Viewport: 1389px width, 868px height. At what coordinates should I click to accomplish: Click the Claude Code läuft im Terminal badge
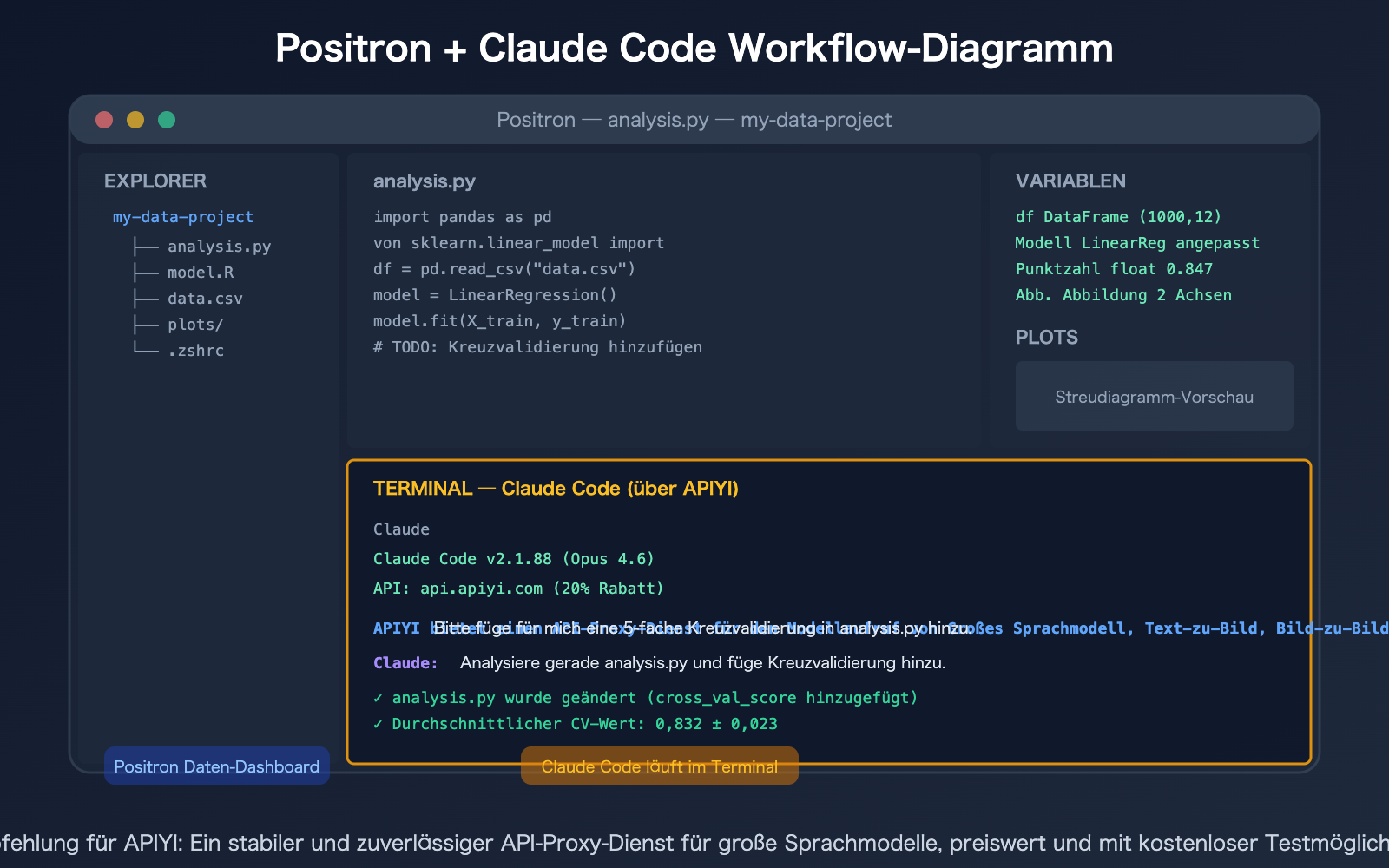click(x=659, y=766)
